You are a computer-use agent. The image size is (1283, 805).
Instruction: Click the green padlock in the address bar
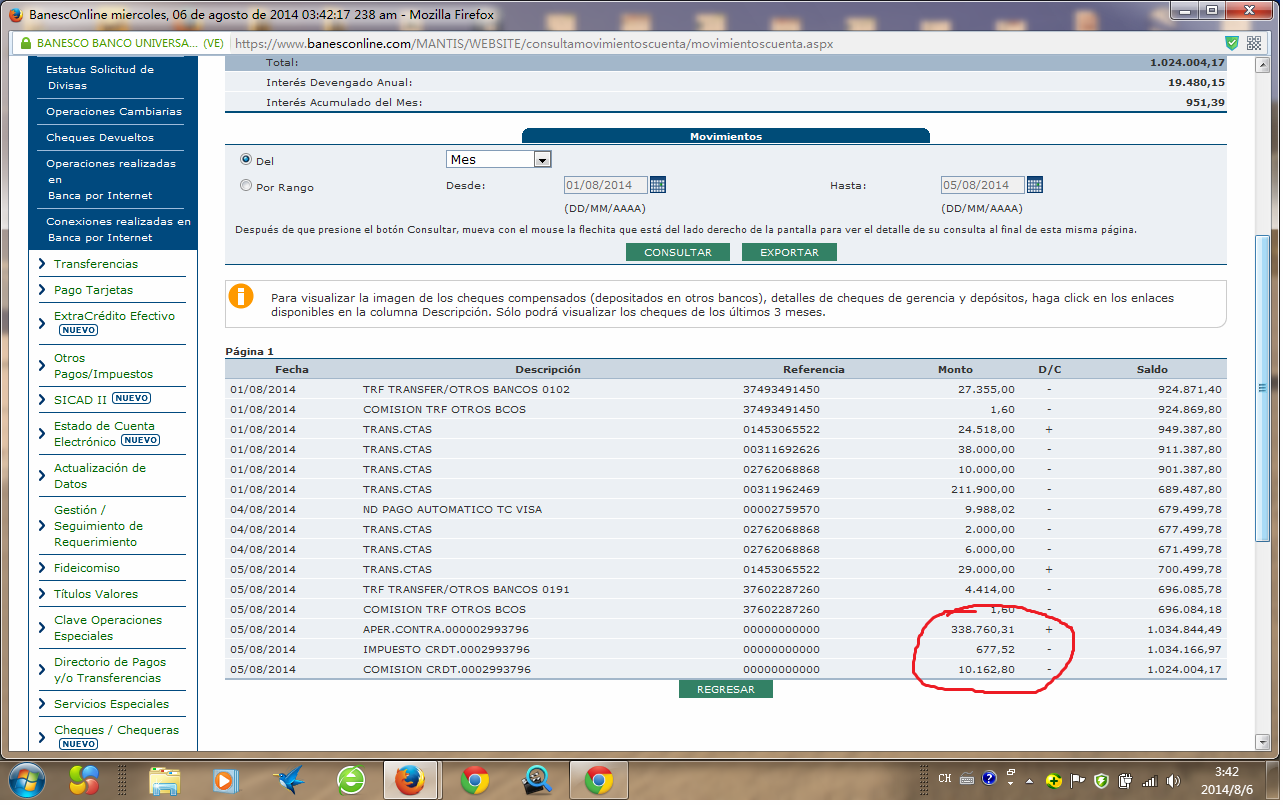click(x=24, y=44)
